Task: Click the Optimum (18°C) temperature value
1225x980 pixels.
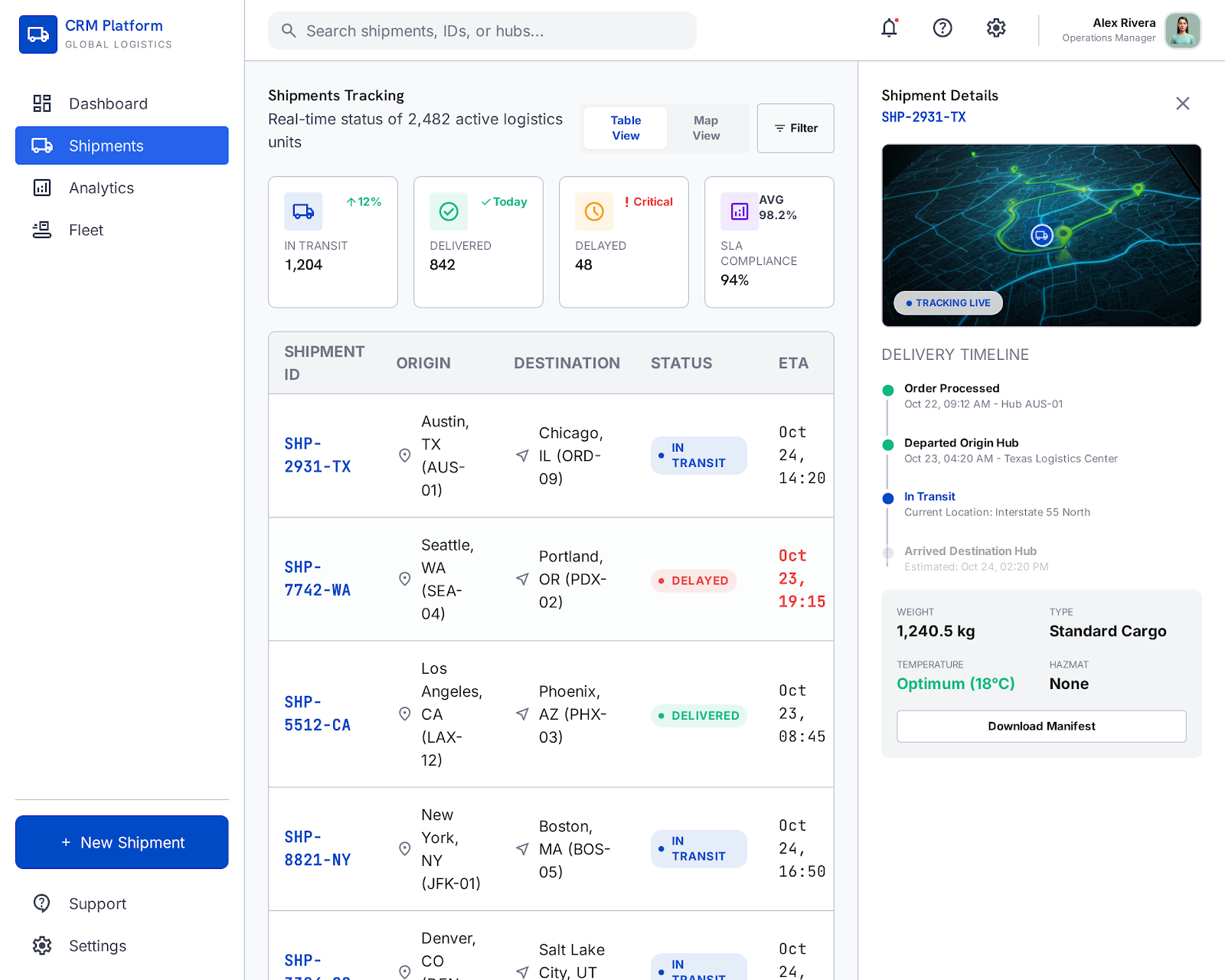Action: click(955, 684)
